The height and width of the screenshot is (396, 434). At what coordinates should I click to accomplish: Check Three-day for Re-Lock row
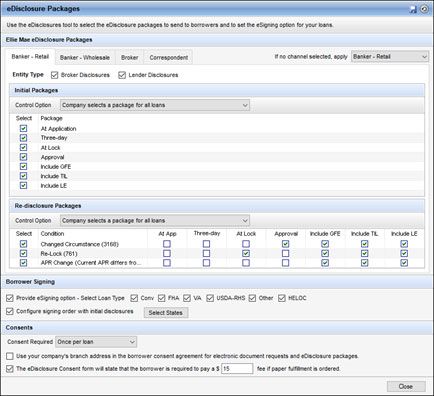(206, 253)
